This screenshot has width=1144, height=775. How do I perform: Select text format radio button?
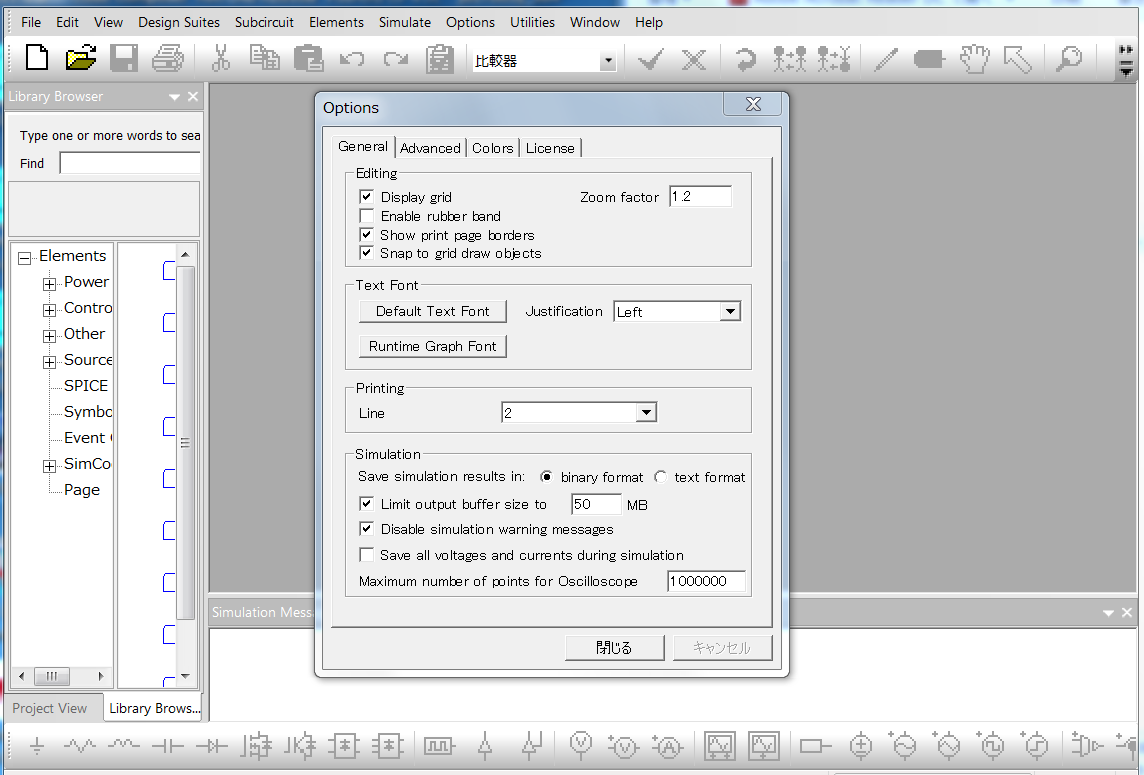[x=661, y=477]
